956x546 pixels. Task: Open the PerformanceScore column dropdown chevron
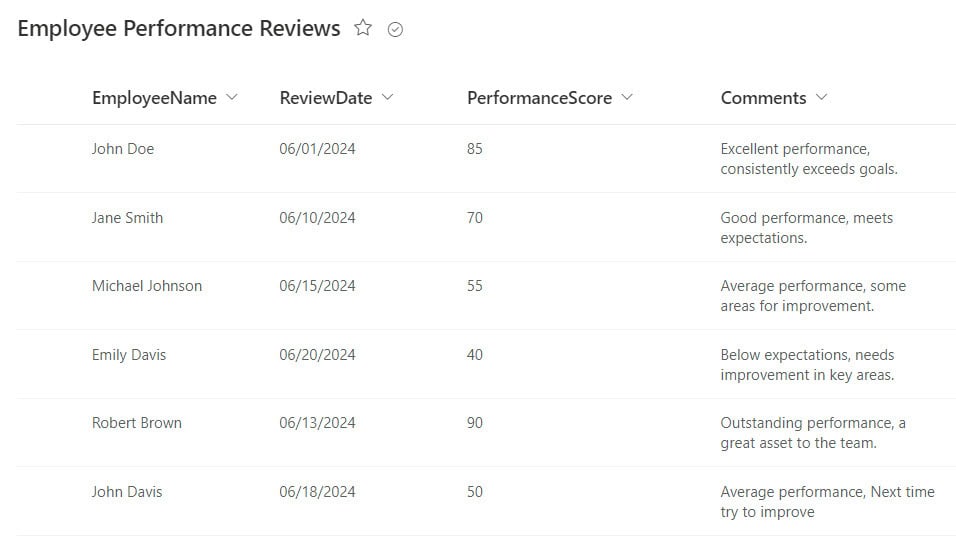coord(627,97)
